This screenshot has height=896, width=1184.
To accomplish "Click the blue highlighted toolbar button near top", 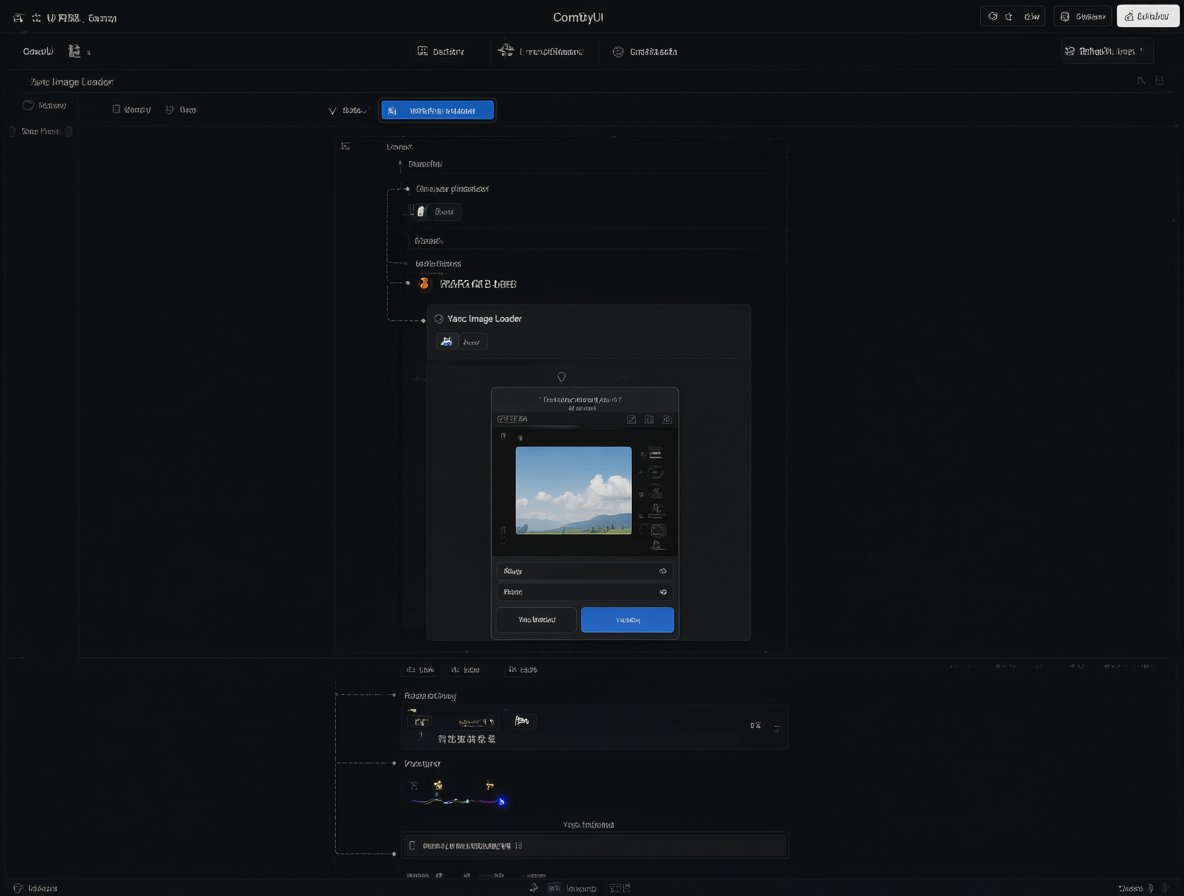I will pyautogui.click(x=438, y=110).
